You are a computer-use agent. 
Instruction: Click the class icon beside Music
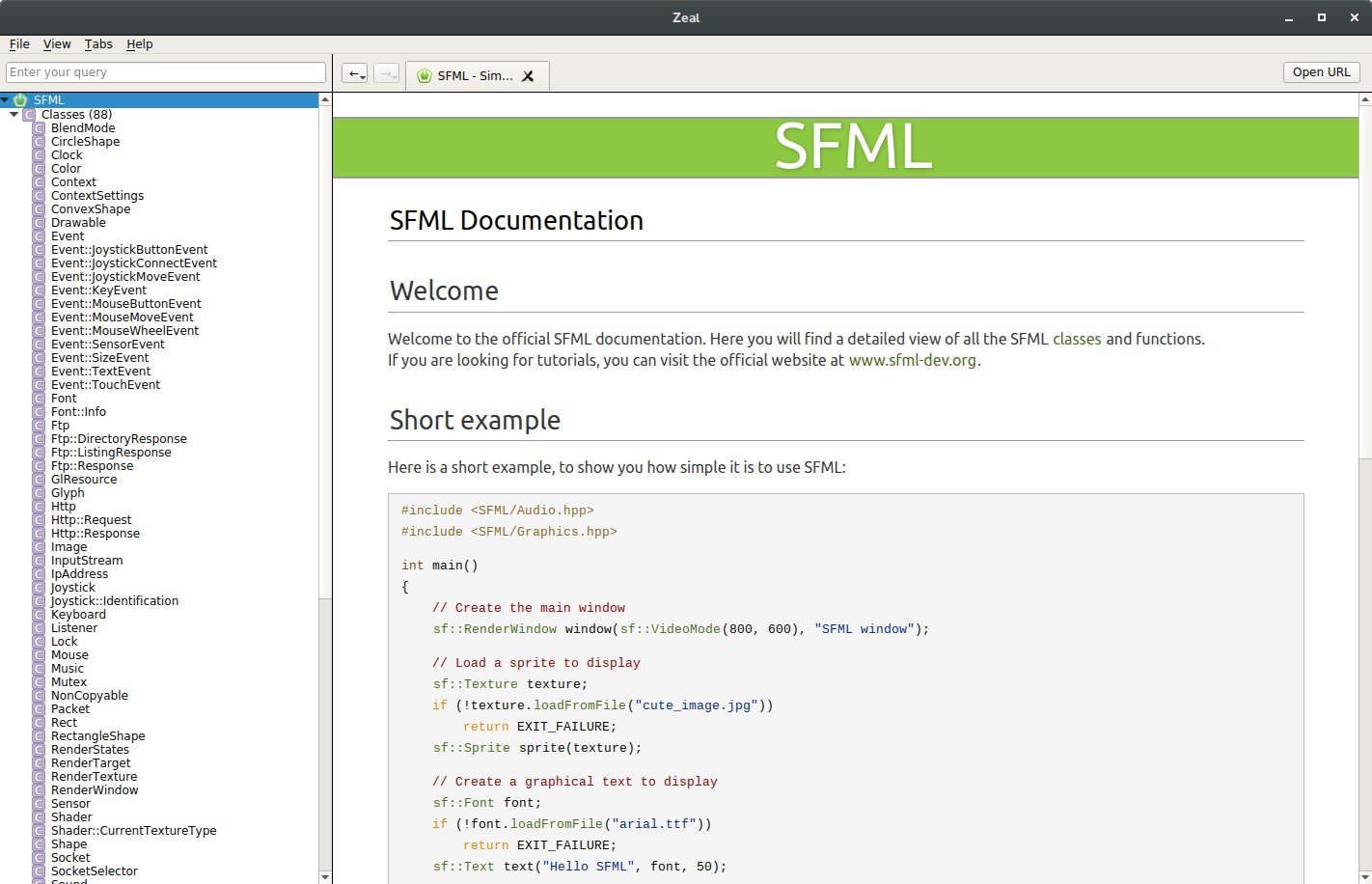(39, 669)
